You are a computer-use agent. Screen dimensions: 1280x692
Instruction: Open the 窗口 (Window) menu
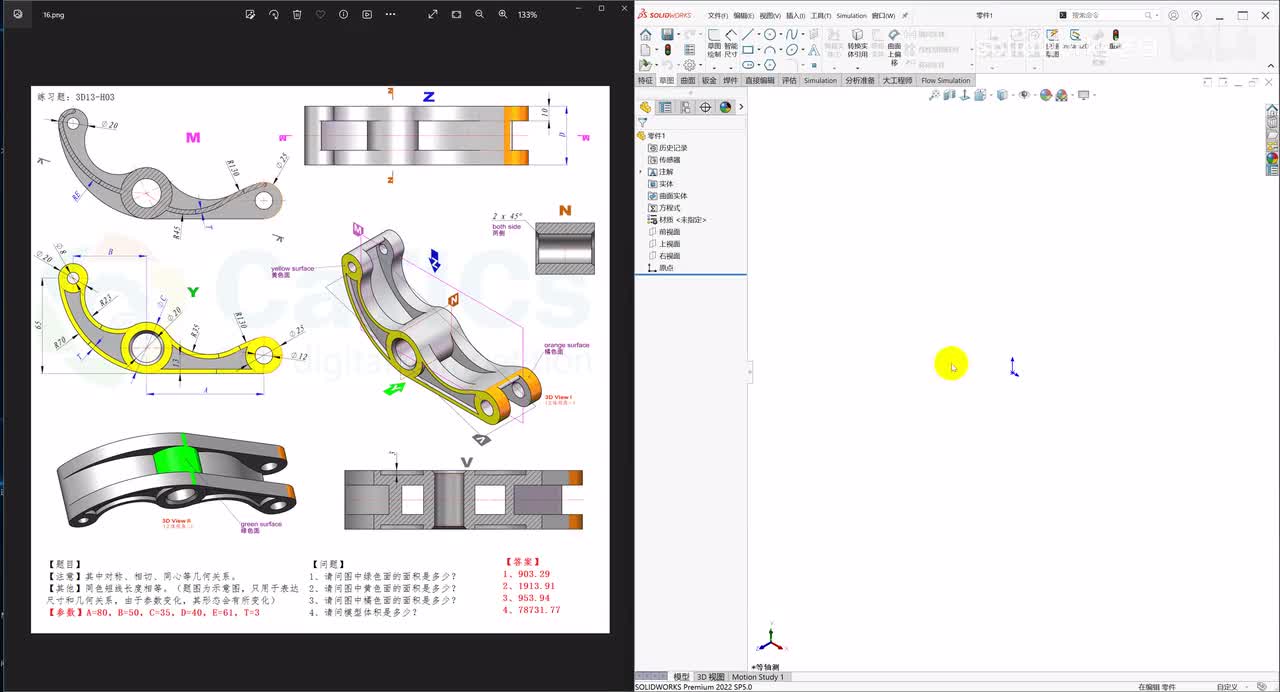tap(884, 16)
